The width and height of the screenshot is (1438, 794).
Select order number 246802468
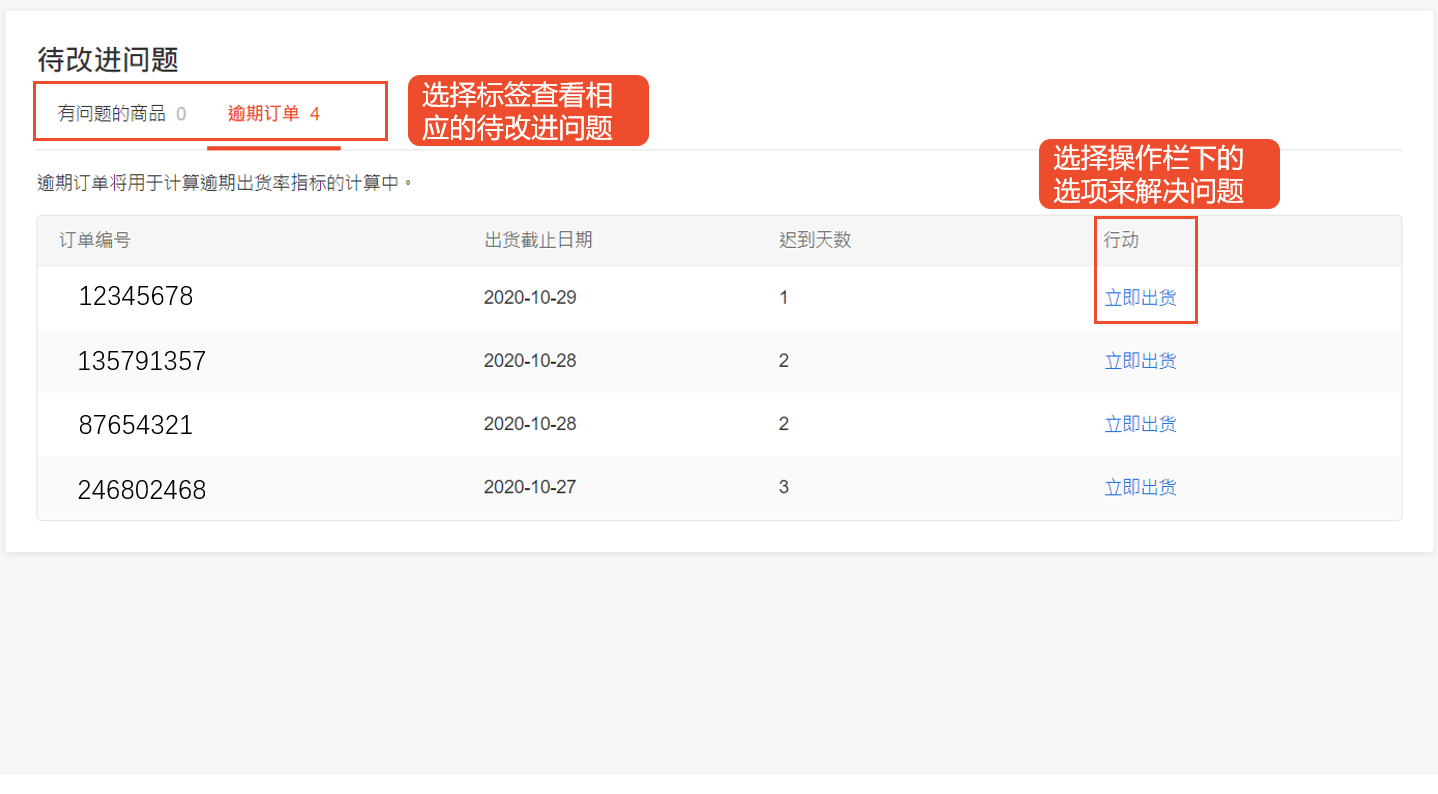point(142,490)
